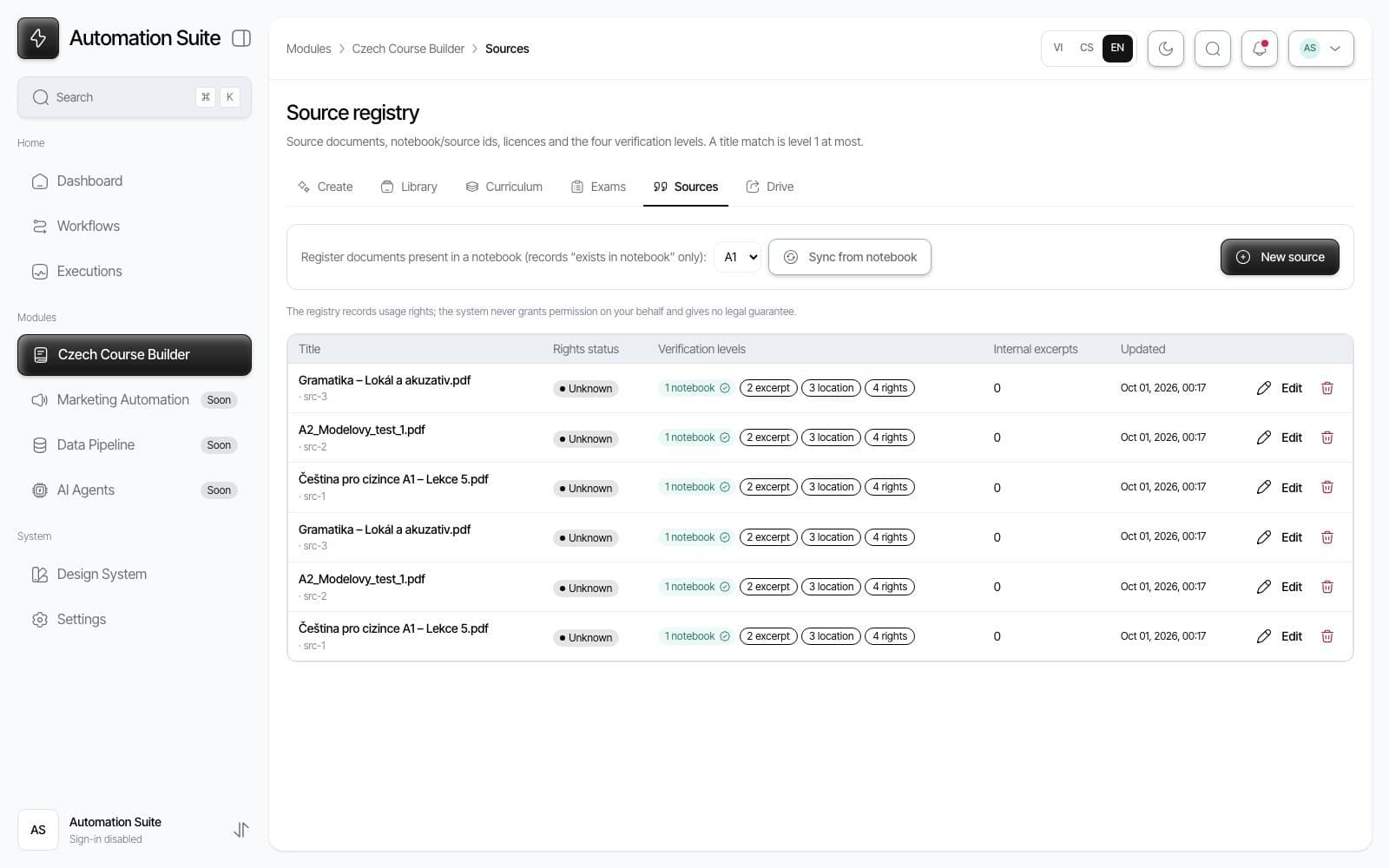Click 1 notebook badge in last row
The image size is (1389, 868).
pyautogui.click(x=696, y=636)
